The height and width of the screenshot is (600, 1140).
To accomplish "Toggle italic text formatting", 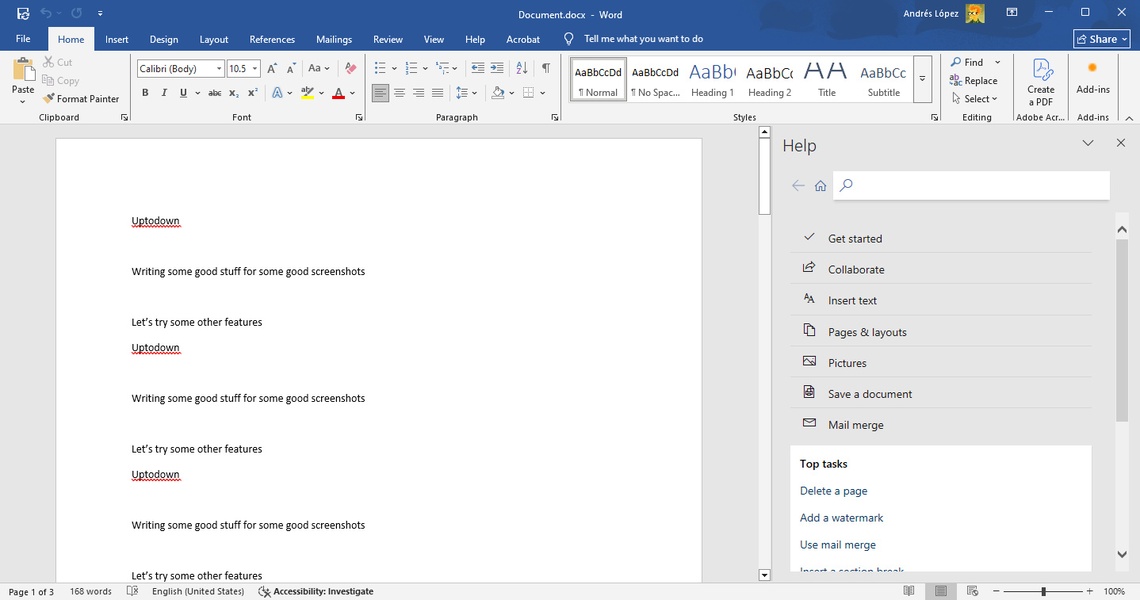I will point(164,93).
